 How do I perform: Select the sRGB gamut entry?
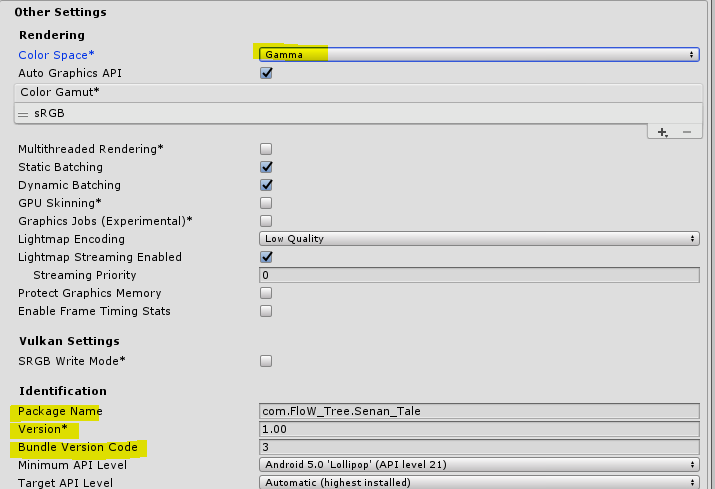[358, 113]
